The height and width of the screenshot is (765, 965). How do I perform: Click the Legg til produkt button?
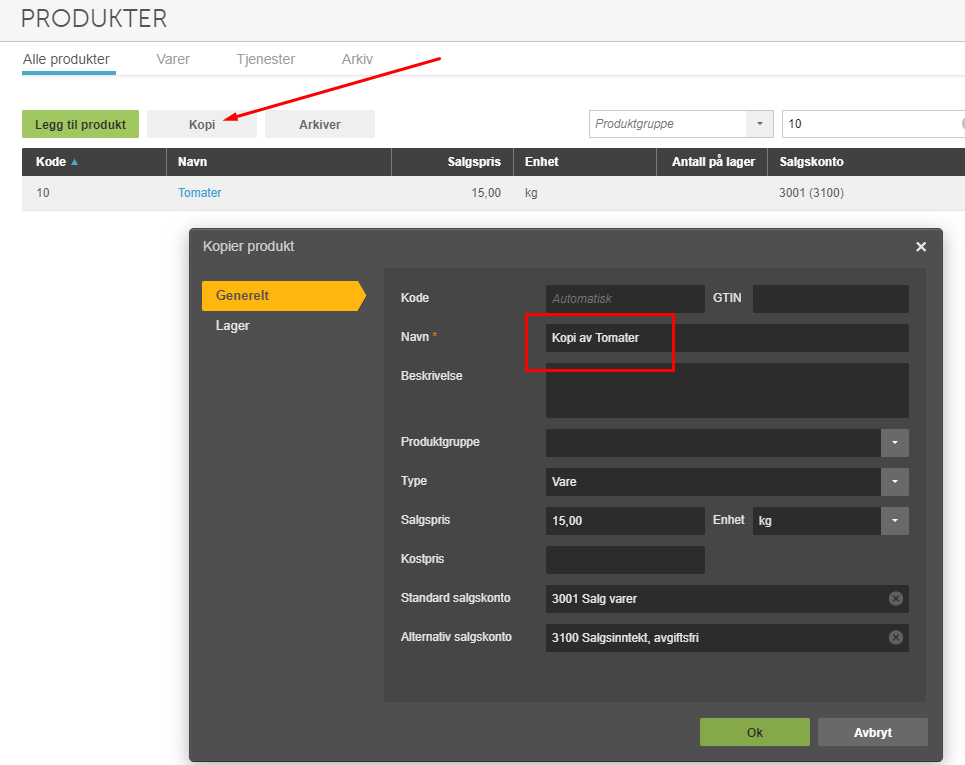pyautogui.click(x=81, y=124)
